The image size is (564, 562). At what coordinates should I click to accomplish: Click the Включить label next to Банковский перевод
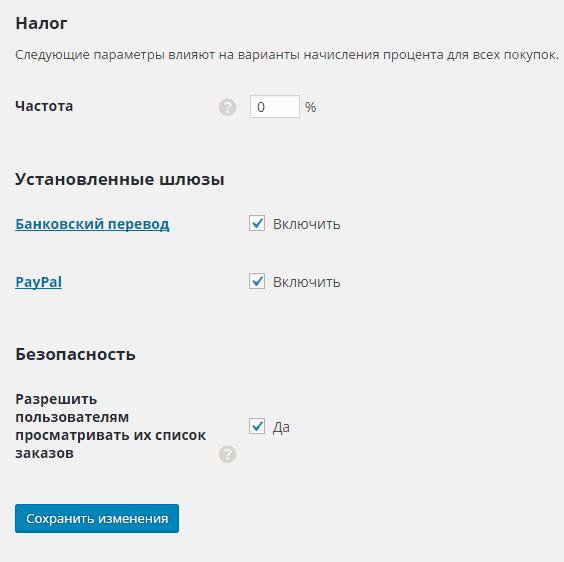pyautogui.click(x=306, y=224)
